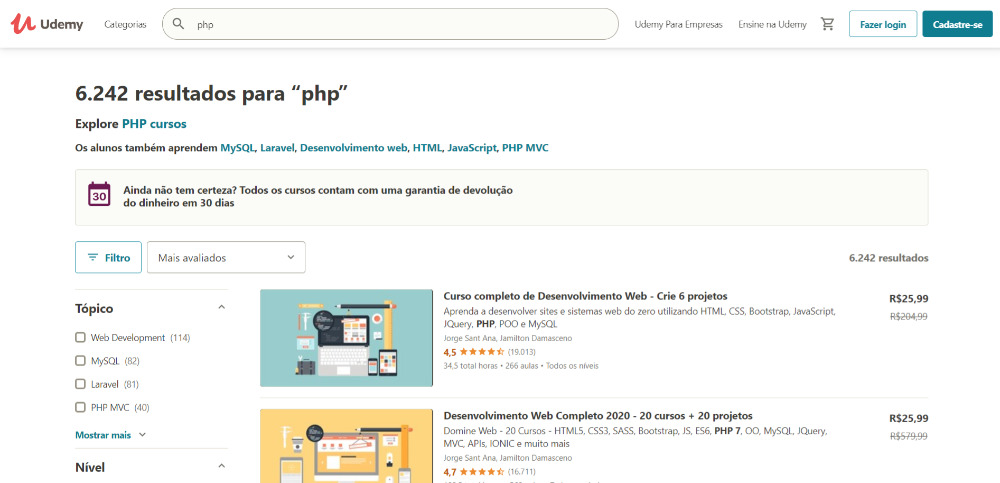Click the (19.013) review count

522,352
